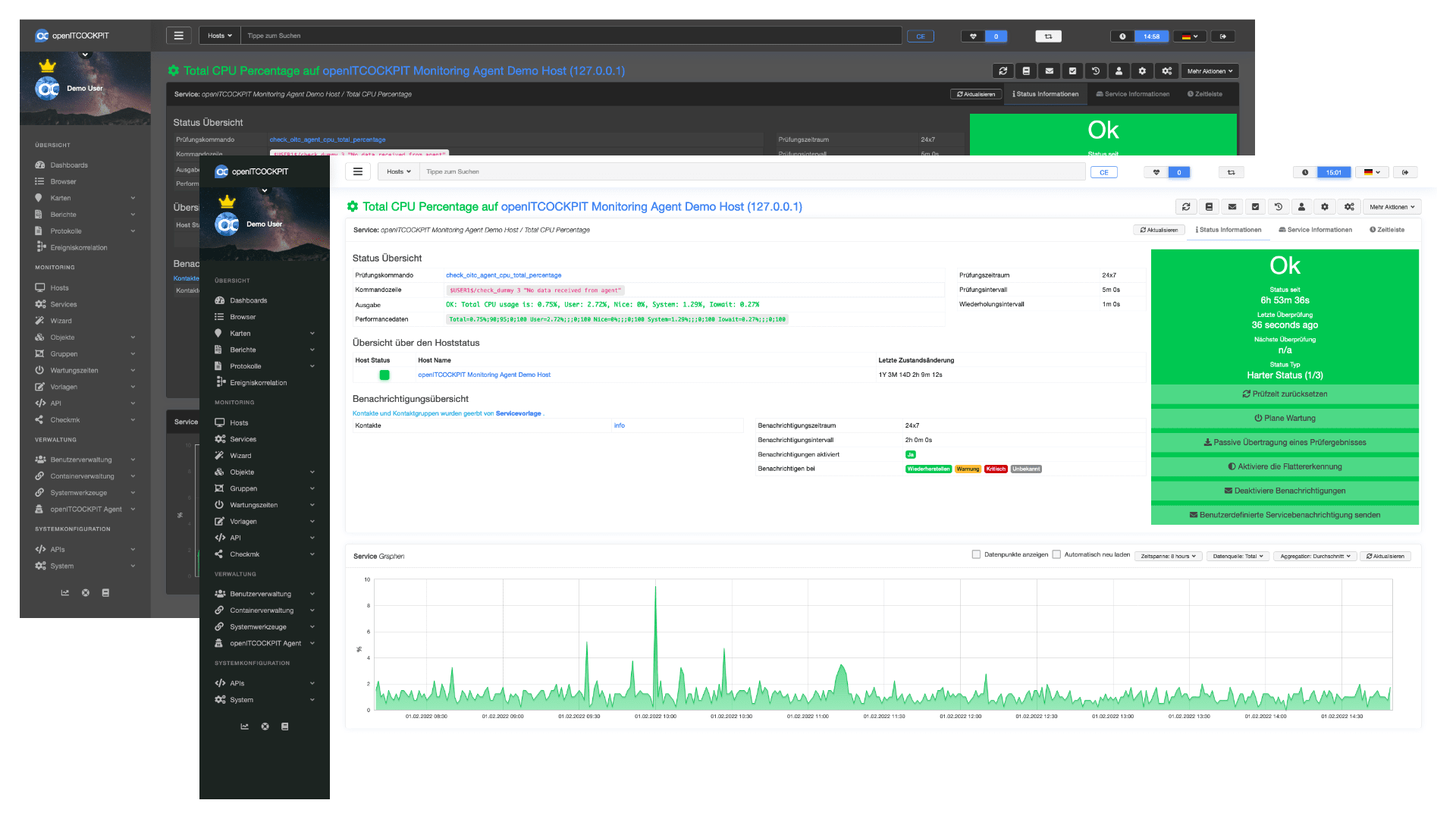Open the Aggregation: Durchschnitt dropdown
Screen dimensions: 1456x819
pyautogui.click(x=1315, y=556)
